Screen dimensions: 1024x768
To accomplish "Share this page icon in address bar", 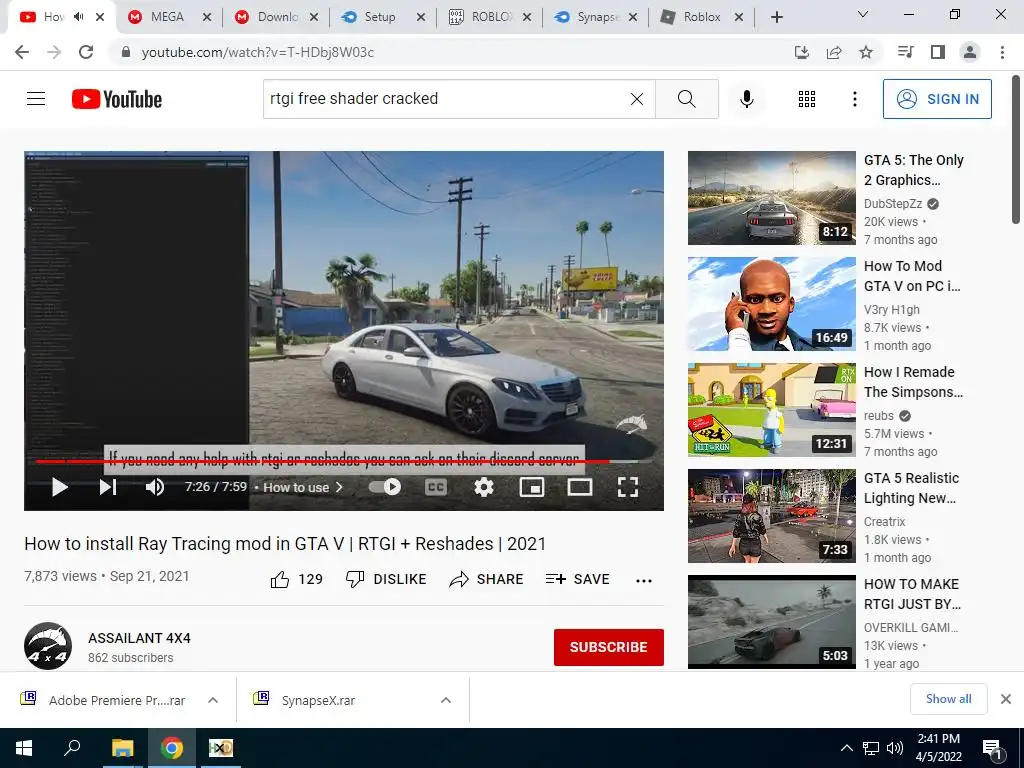I will click(834, 52).
